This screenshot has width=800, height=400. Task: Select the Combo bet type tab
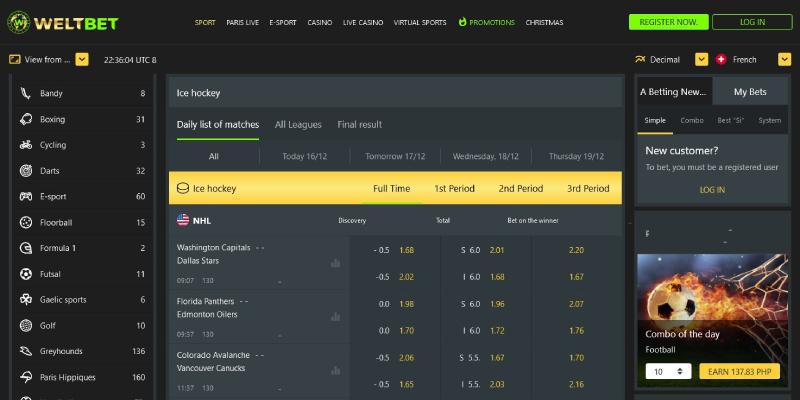point(692,120)
